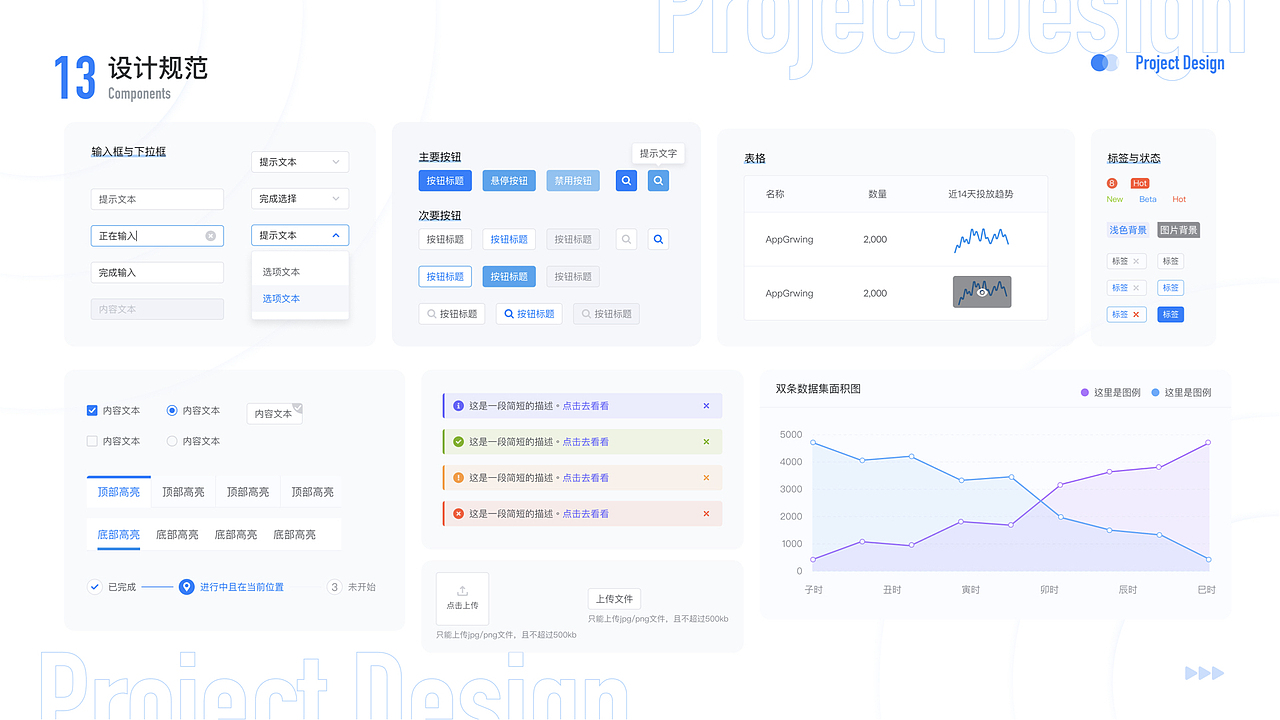This screenshot has width=1280, height=720.
Task: Click the solid blue 标签 tag
Action: [1170, 314]
